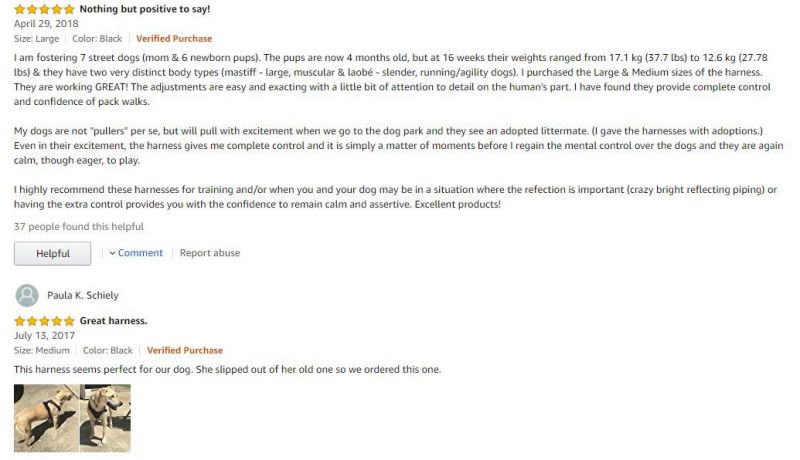Open Paula K. Schiely's profile avatar icon
Screen dimensions: 800x460
pos(27,295)
